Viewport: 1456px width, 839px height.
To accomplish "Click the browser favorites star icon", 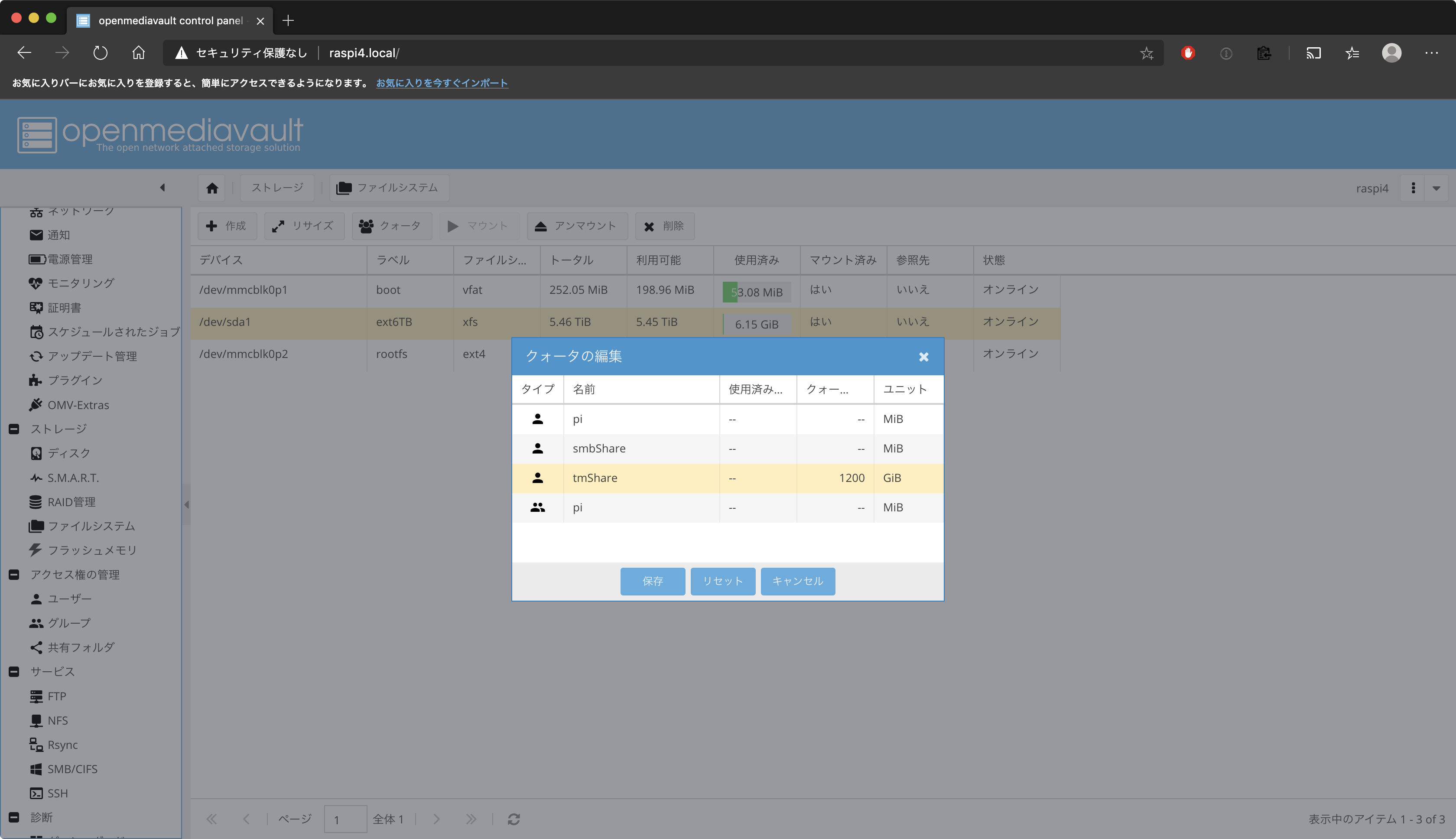I will click(1146, 53).
